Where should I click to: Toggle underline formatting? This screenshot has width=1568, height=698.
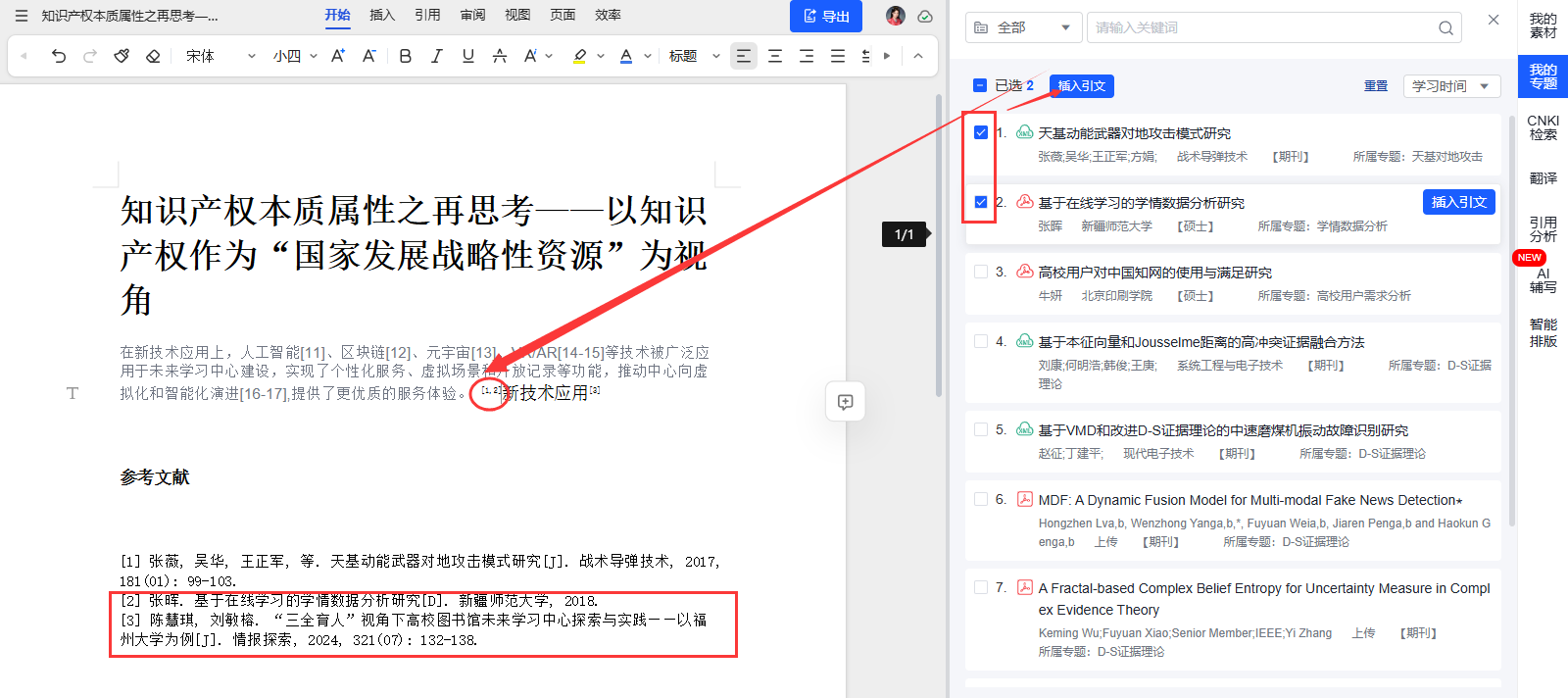467,56
